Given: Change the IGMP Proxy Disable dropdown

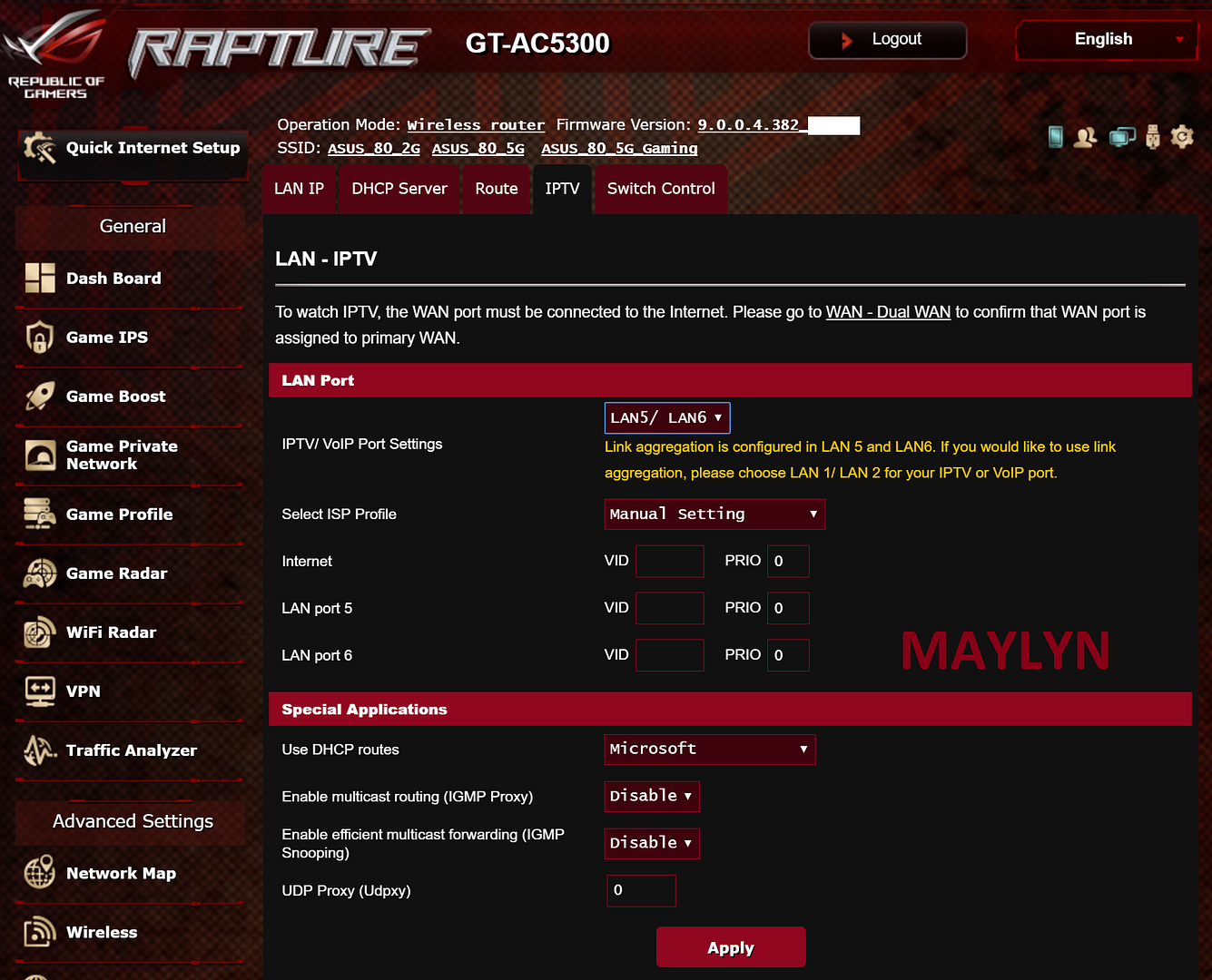Looking at the screenshot, I should (x=652, y=797).
